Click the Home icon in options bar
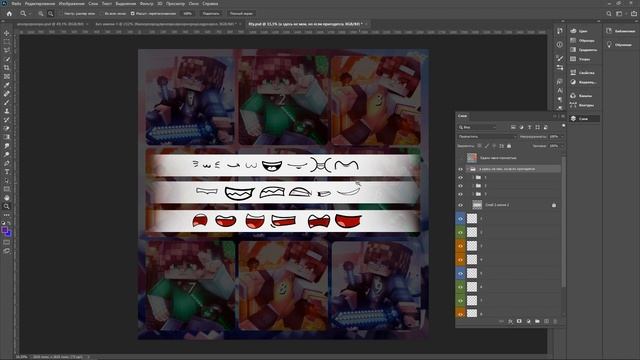 (9, 13)
